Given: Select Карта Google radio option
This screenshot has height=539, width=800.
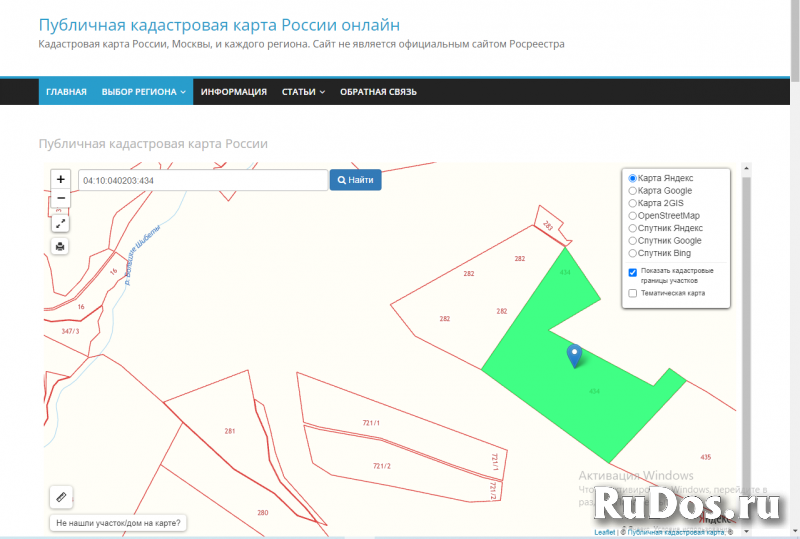Looking at the screenshot, I should point(633,190).
